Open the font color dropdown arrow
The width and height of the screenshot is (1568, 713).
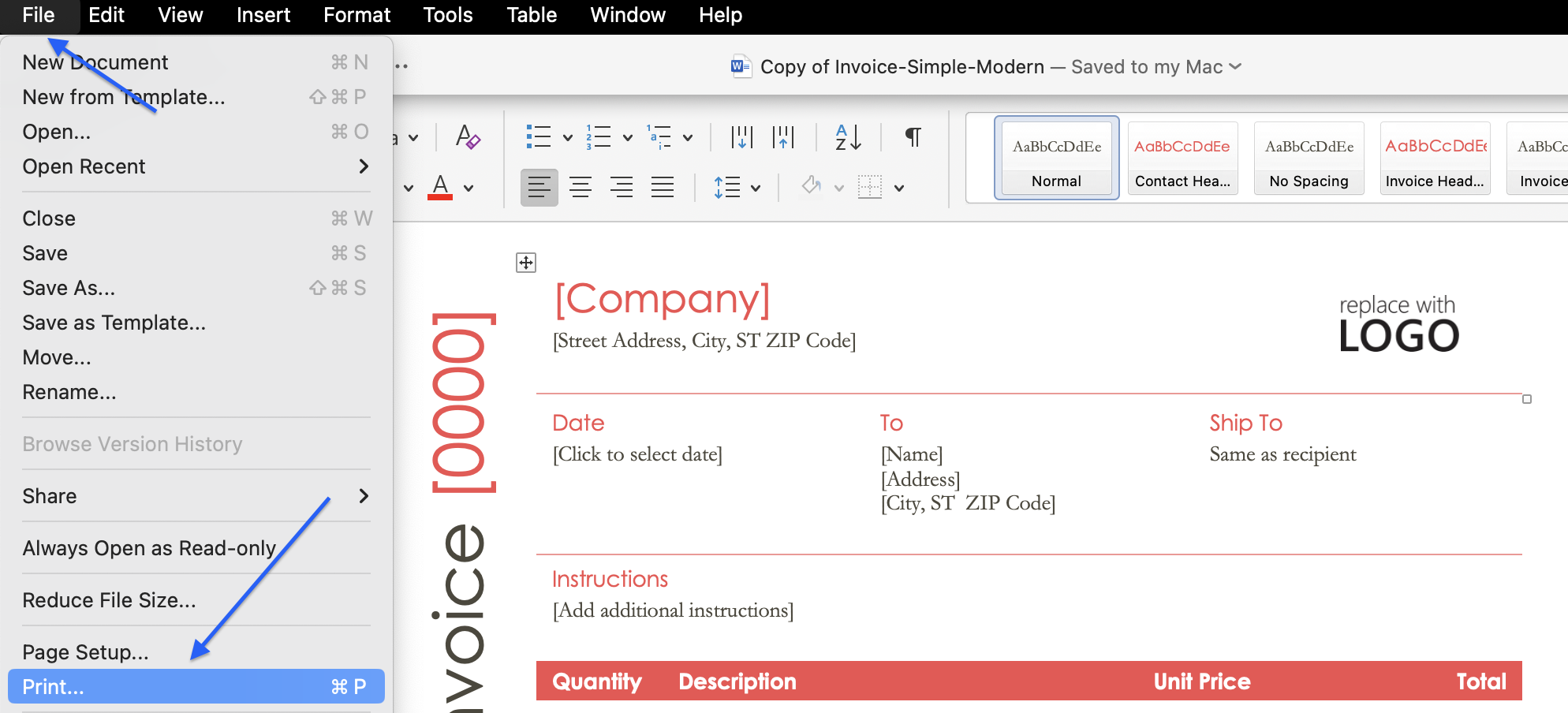[469, 189]
